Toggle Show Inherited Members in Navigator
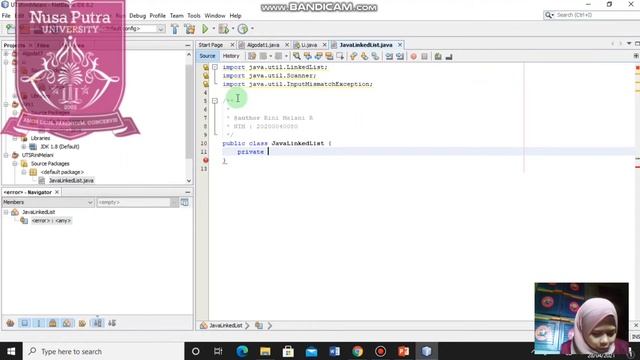 coord(10,323)
